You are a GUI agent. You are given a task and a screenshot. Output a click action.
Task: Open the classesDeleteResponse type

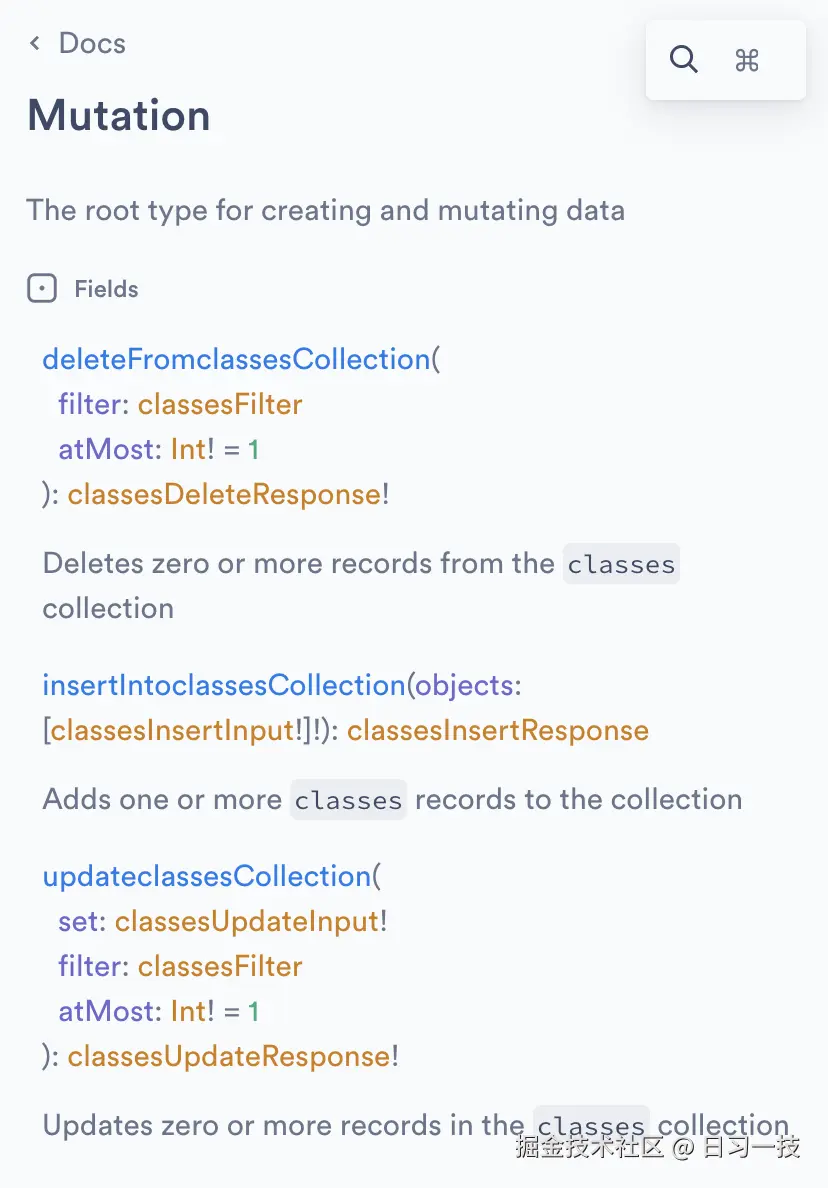point(224,494)
